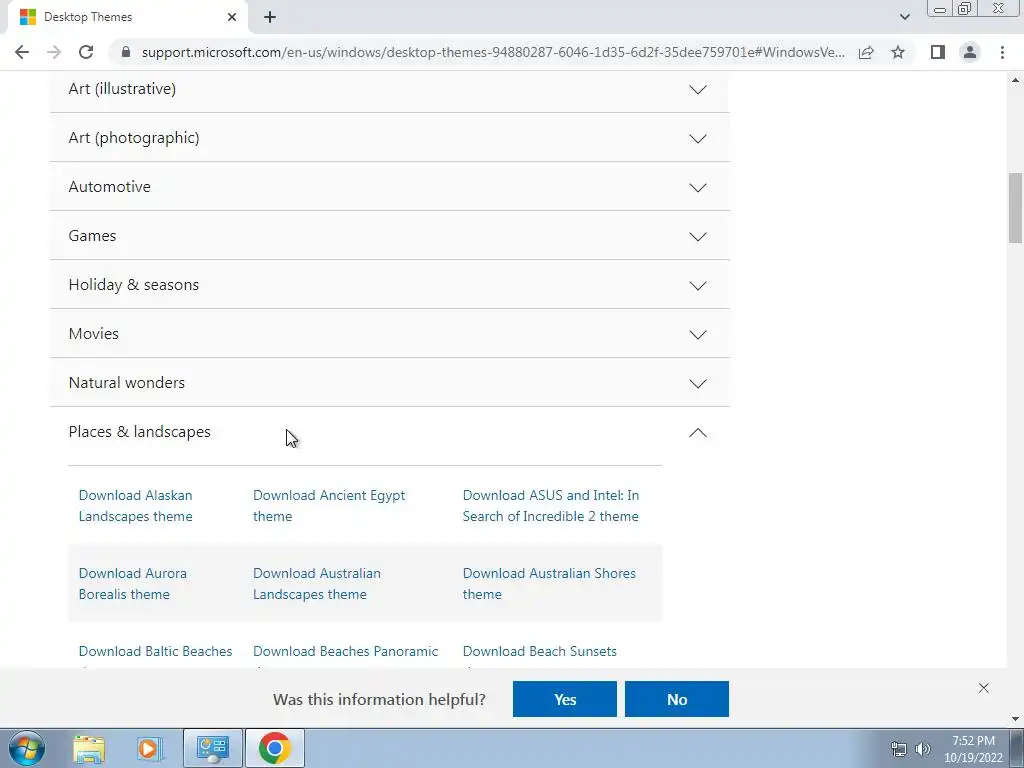Expand the Games section
The height and width of the screenshot is (768, 1024).
click(389, 236)
